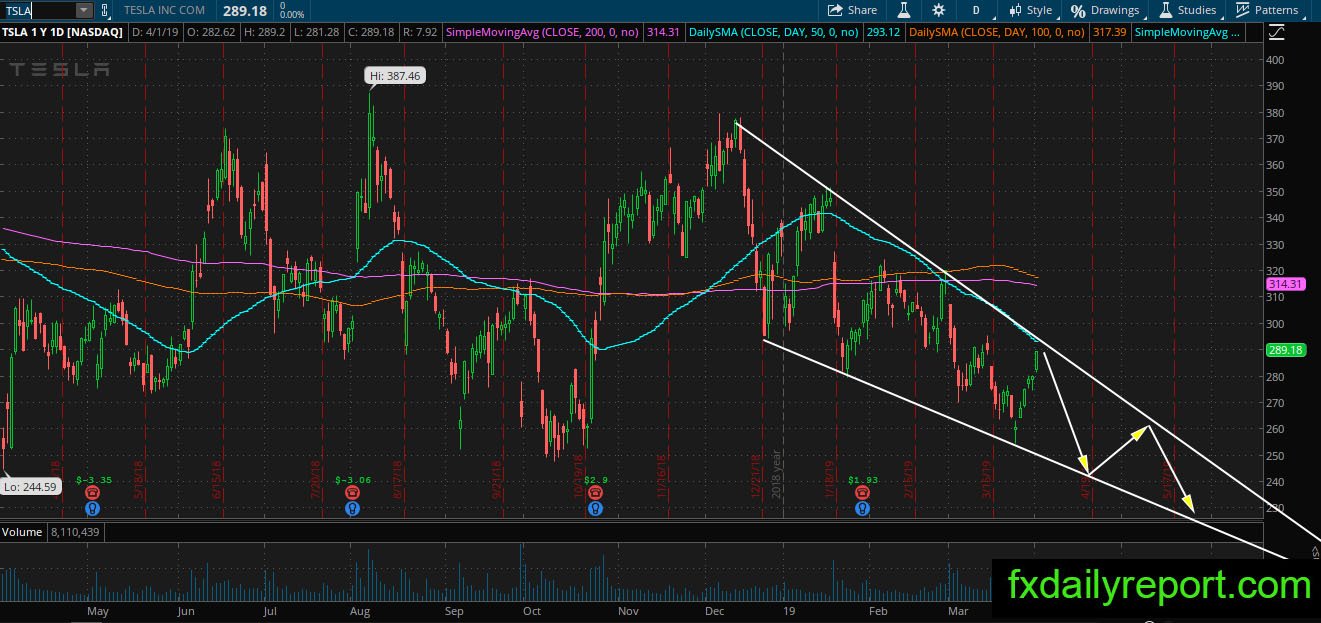Click the R: 7.92 range value
Viewport: 1321px width, 623px height.
click(x=418, y=32)
